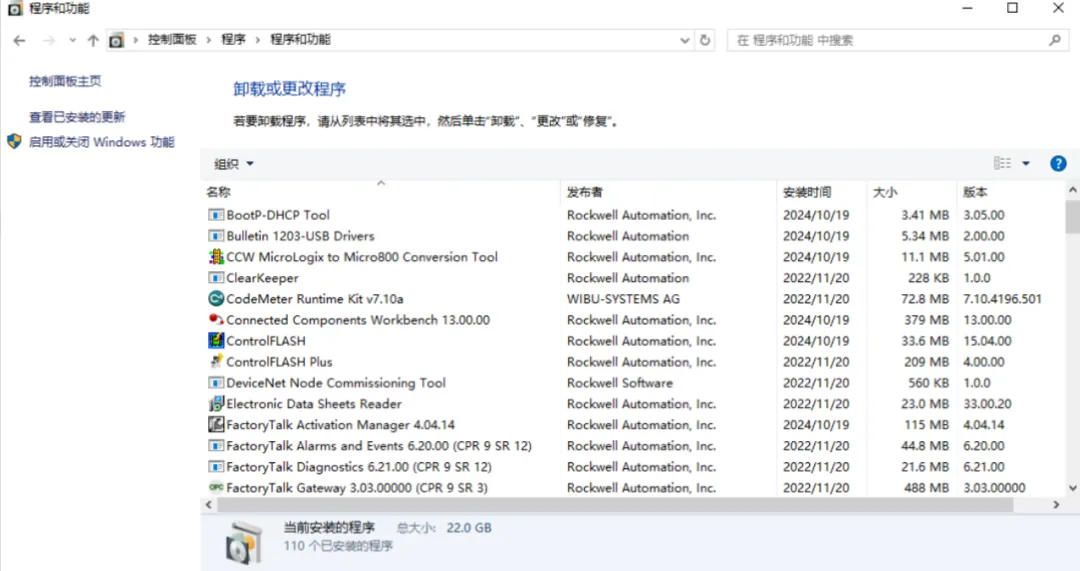Click 程序和功能 in the breadcrumb path

pos(300,40)
